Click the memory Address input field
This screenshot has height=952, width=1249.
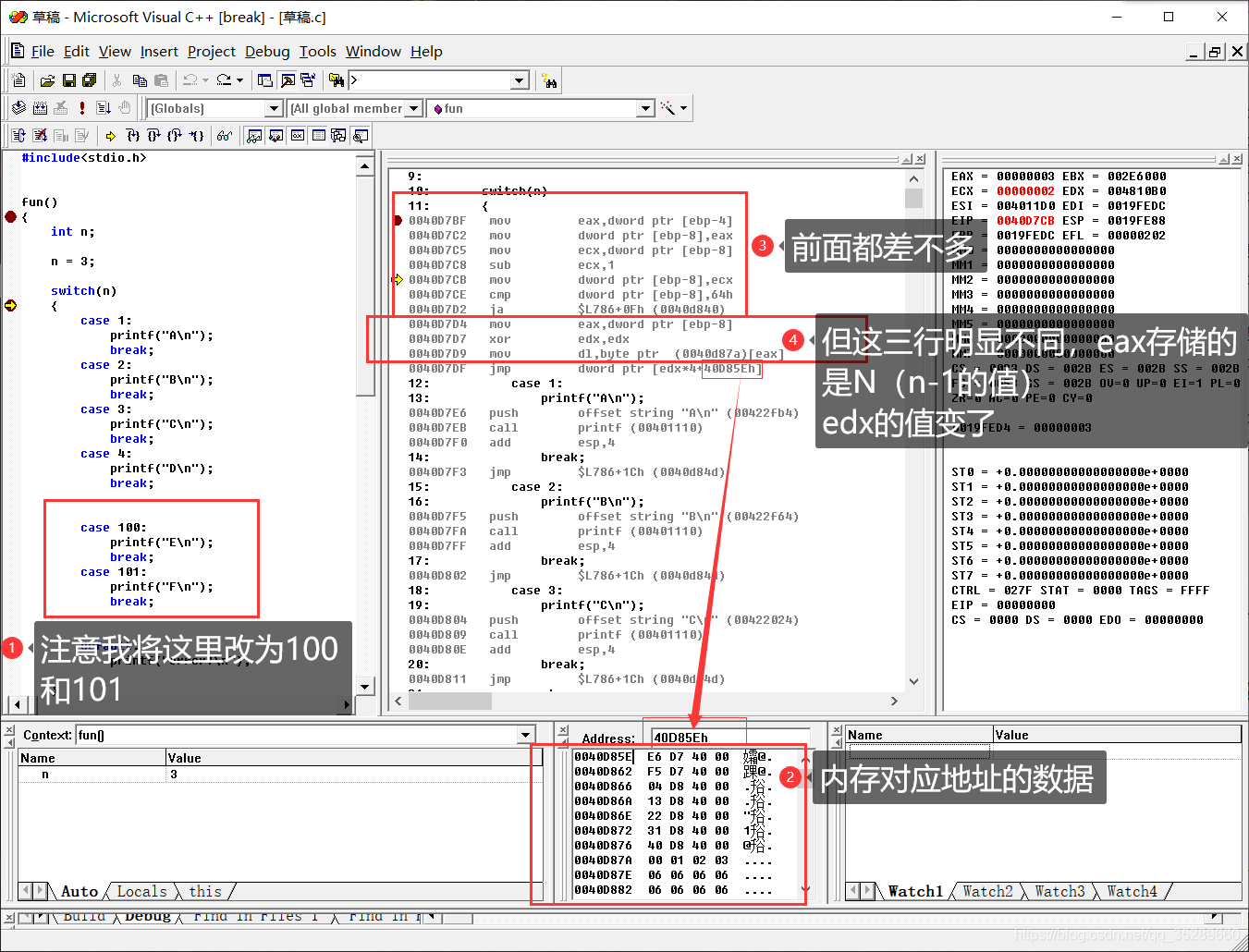tap(730, 738)
